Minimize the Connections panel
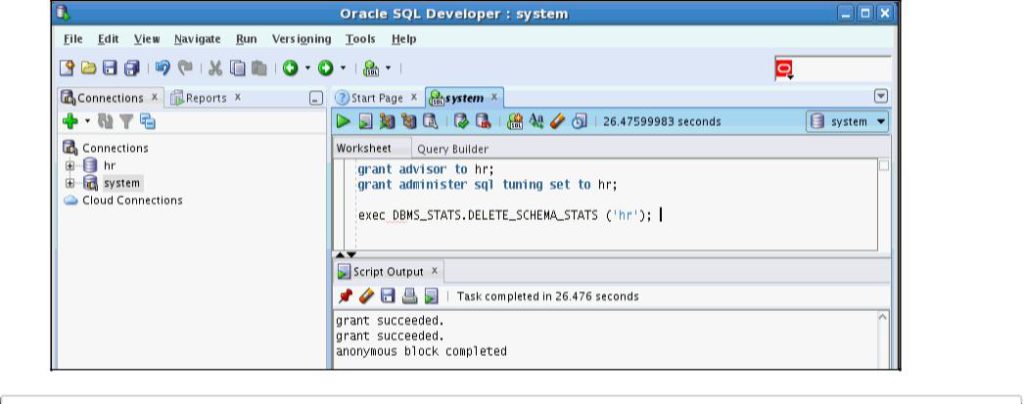This screenshot has height=404, width=1024. tap(315, 98)
